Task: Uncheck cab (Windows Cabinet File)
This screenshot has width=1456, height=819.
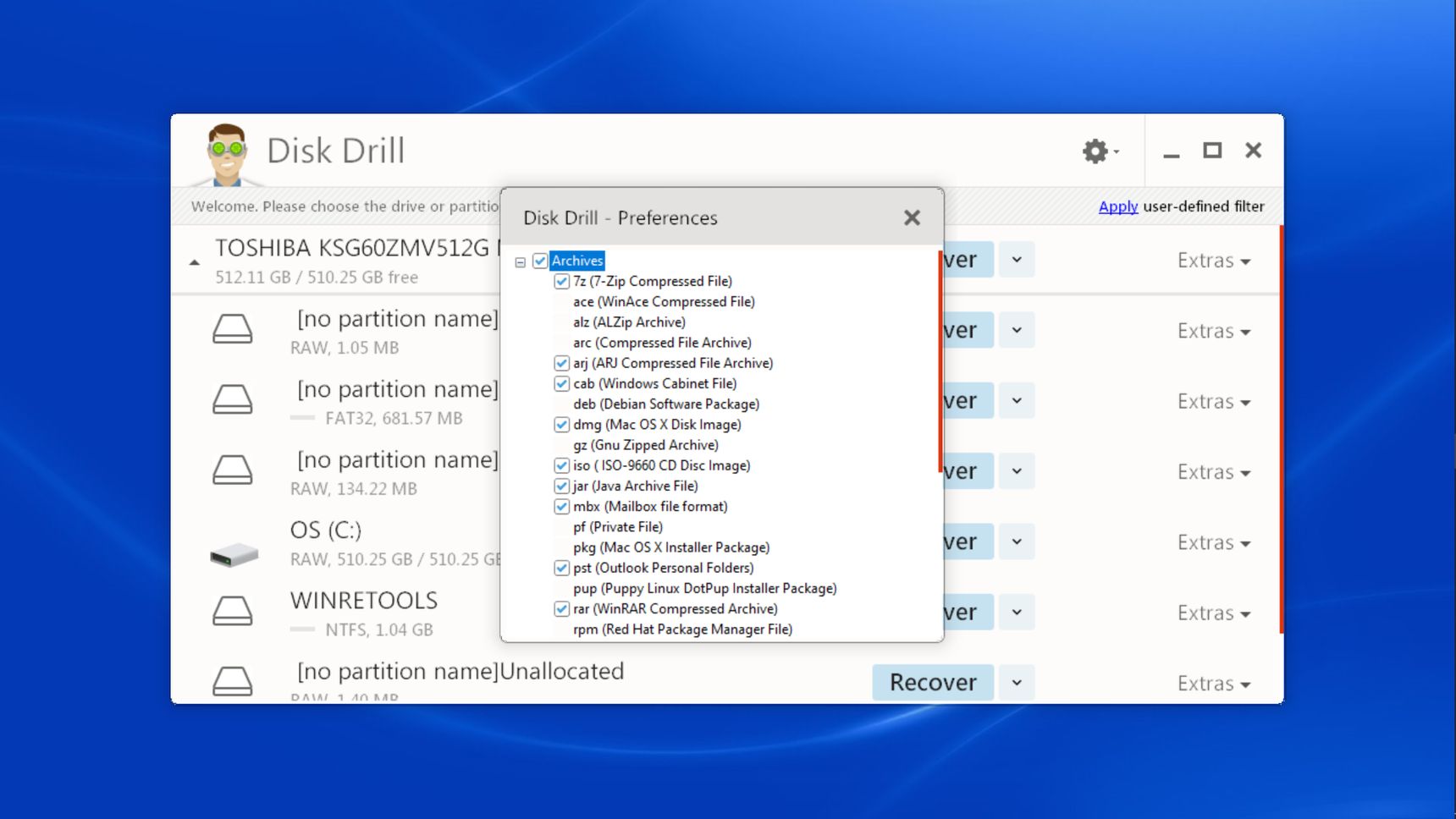Action: pyautogui.click(x=561, y=383)
